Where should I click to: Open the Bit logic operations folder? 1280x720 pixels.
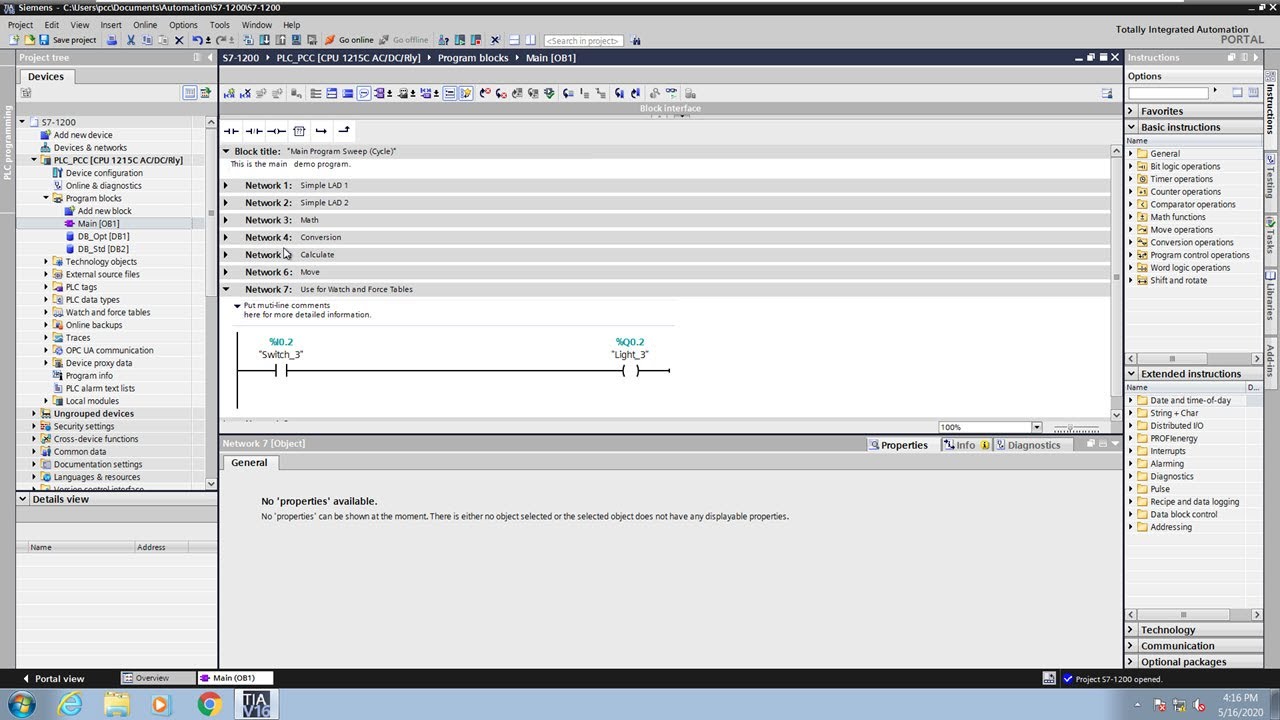(x=1185, y=166)
